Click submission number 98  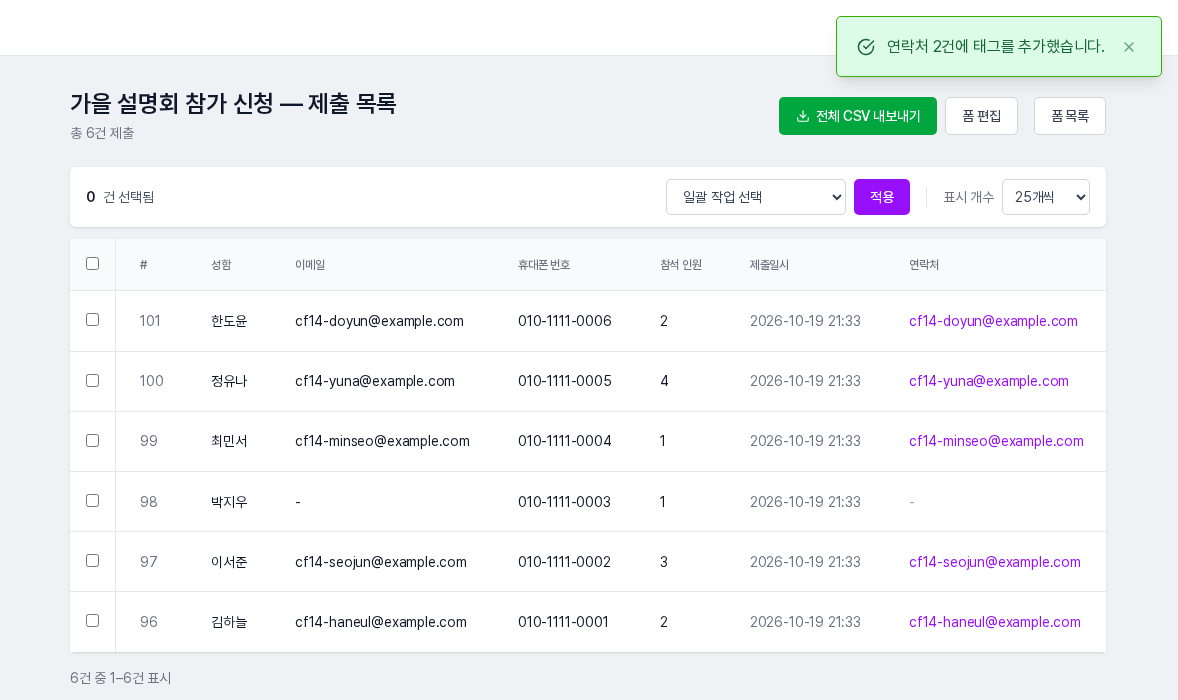click(x=149, y=502)
